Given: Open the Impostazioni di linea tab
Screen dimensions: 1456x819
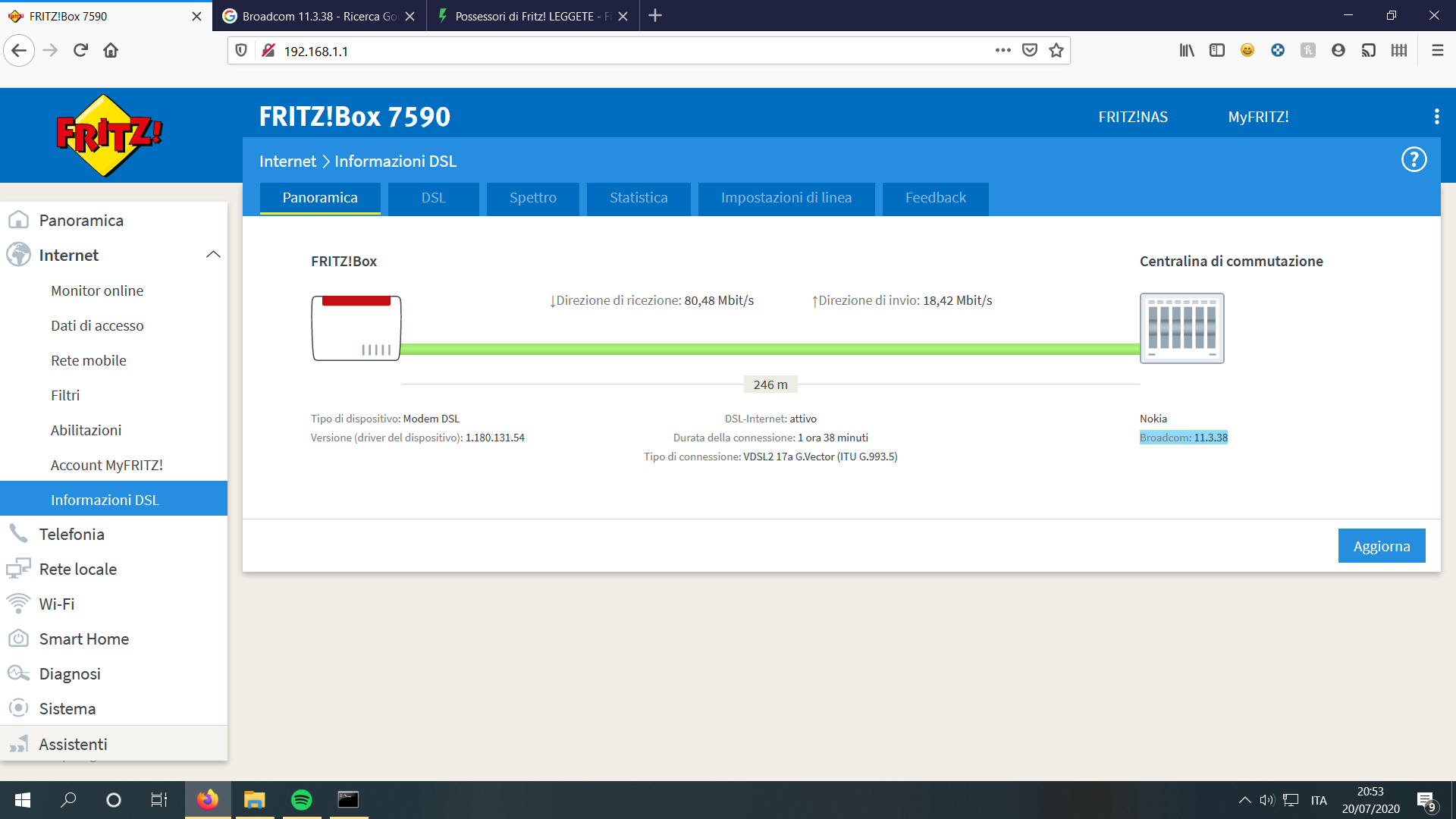Looking at the screenshot, I should point(786,198).
